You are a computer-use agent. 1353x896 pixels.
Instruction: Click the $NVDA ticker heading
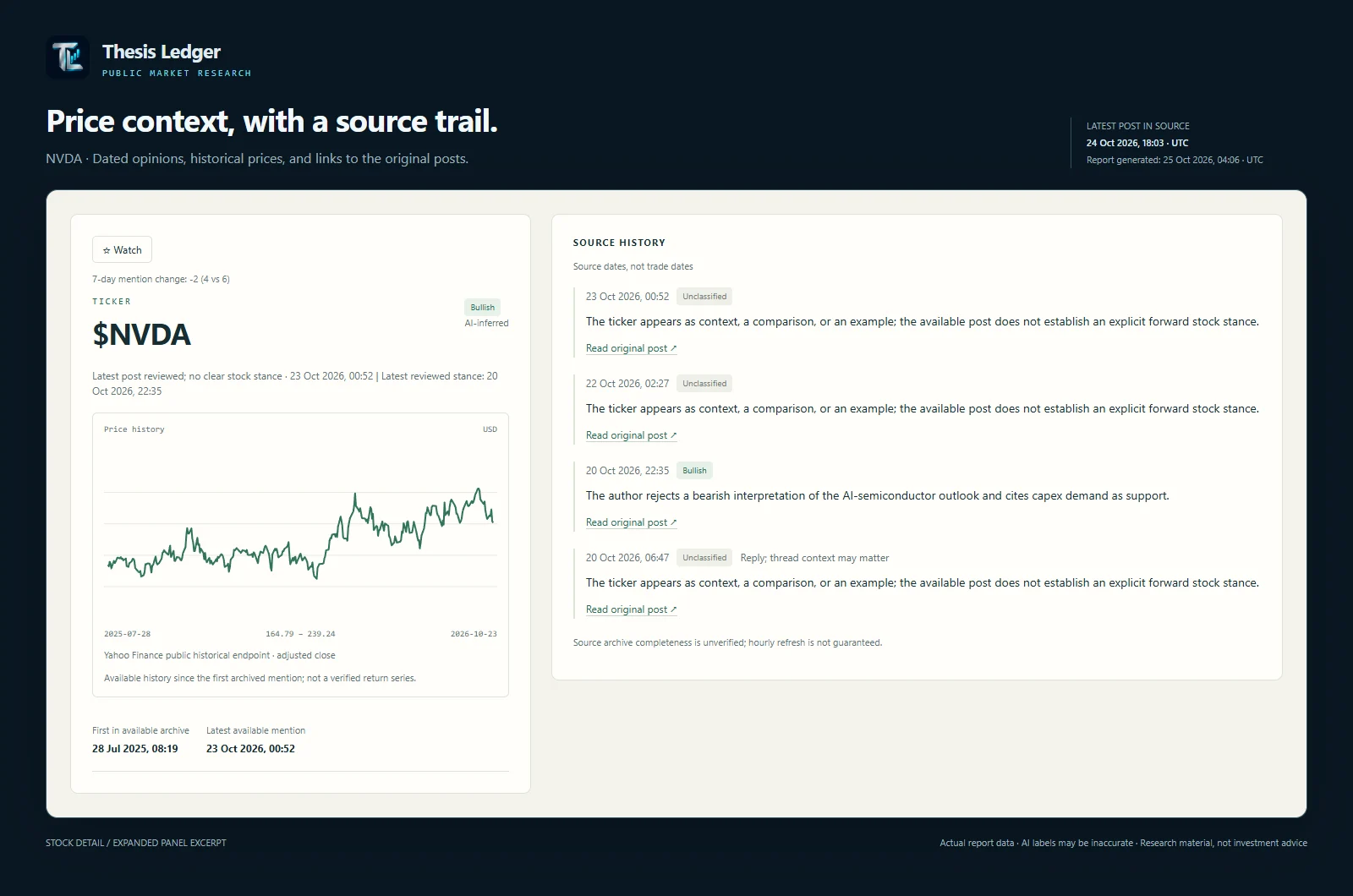[x=141, y=335]
